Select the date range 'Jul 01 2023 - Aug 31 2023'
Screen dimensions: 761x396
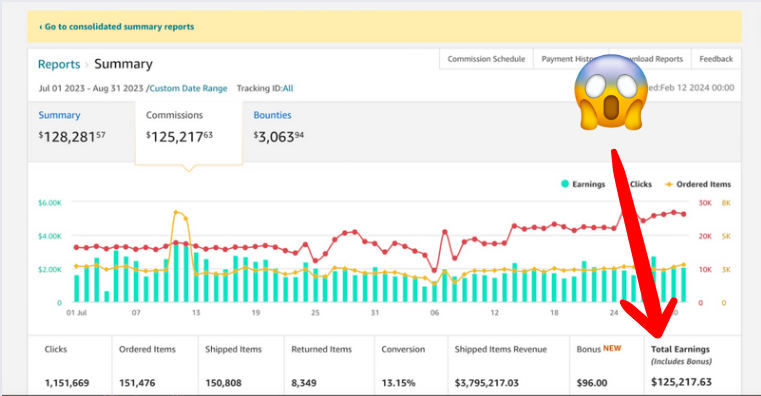point(91,88)
